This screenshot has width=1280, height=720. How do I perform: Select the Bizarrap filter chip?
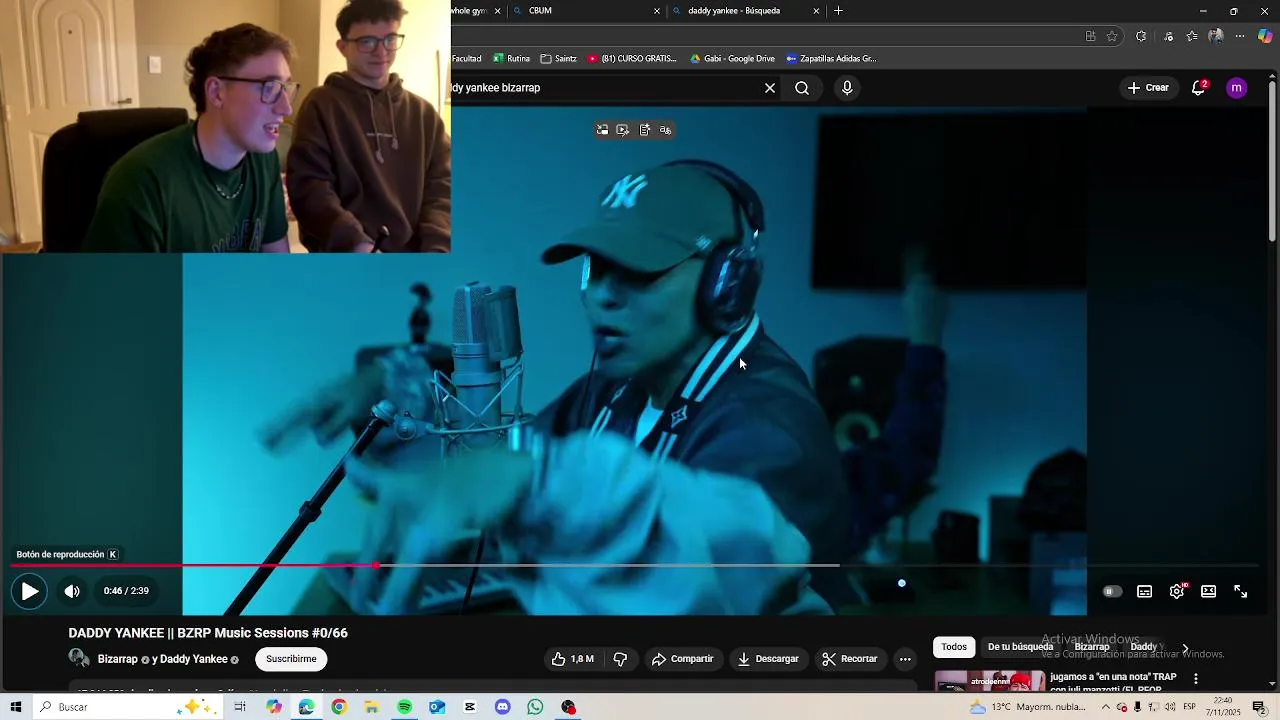coord(1092,647)
